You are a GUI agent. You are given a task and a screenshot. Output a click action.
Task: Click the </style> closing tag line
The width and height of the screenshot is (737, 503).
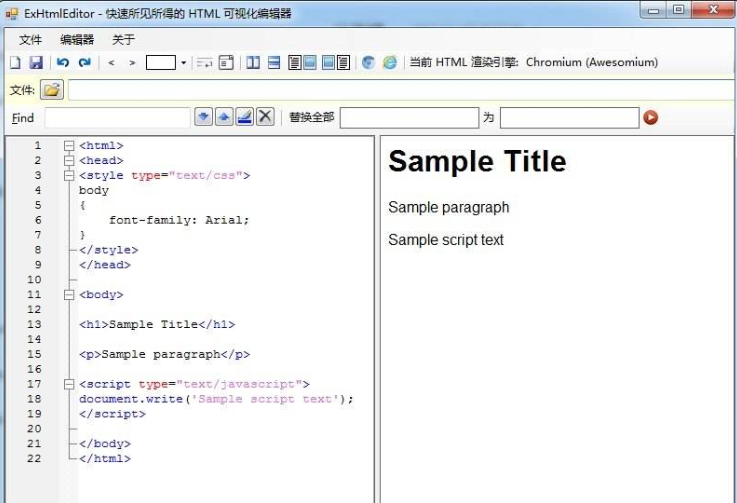109,250
